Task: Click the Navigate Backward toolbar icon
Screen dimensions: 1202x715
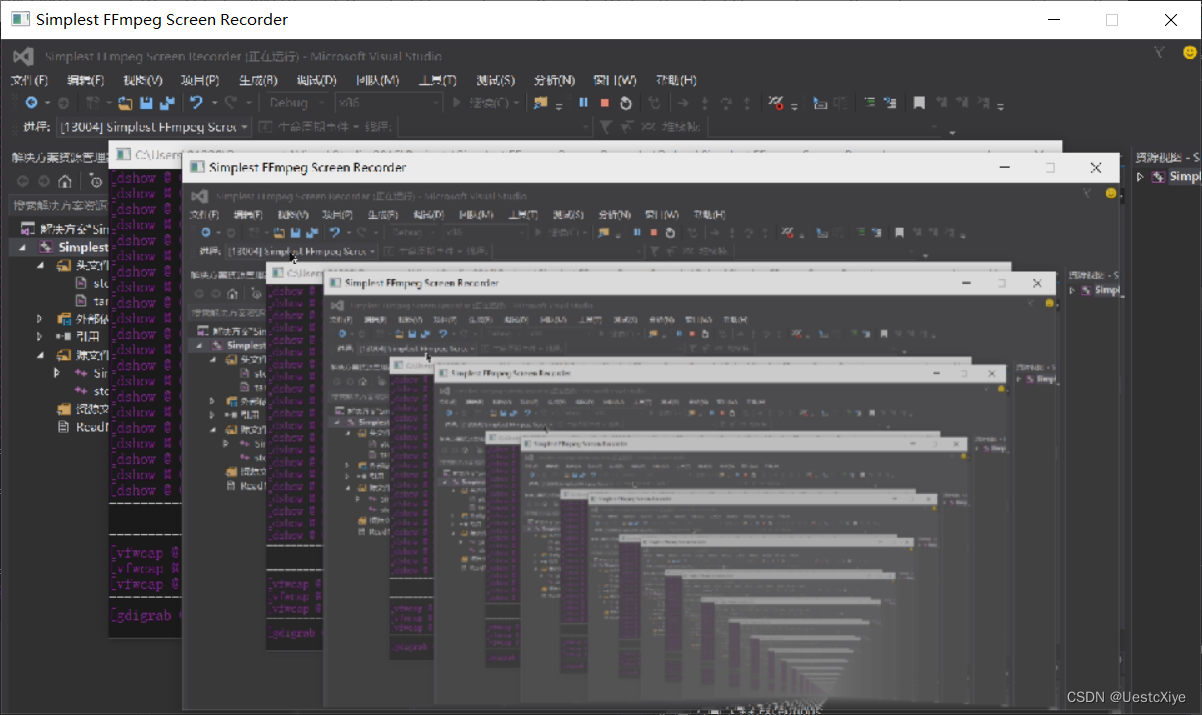Action: 31,103
